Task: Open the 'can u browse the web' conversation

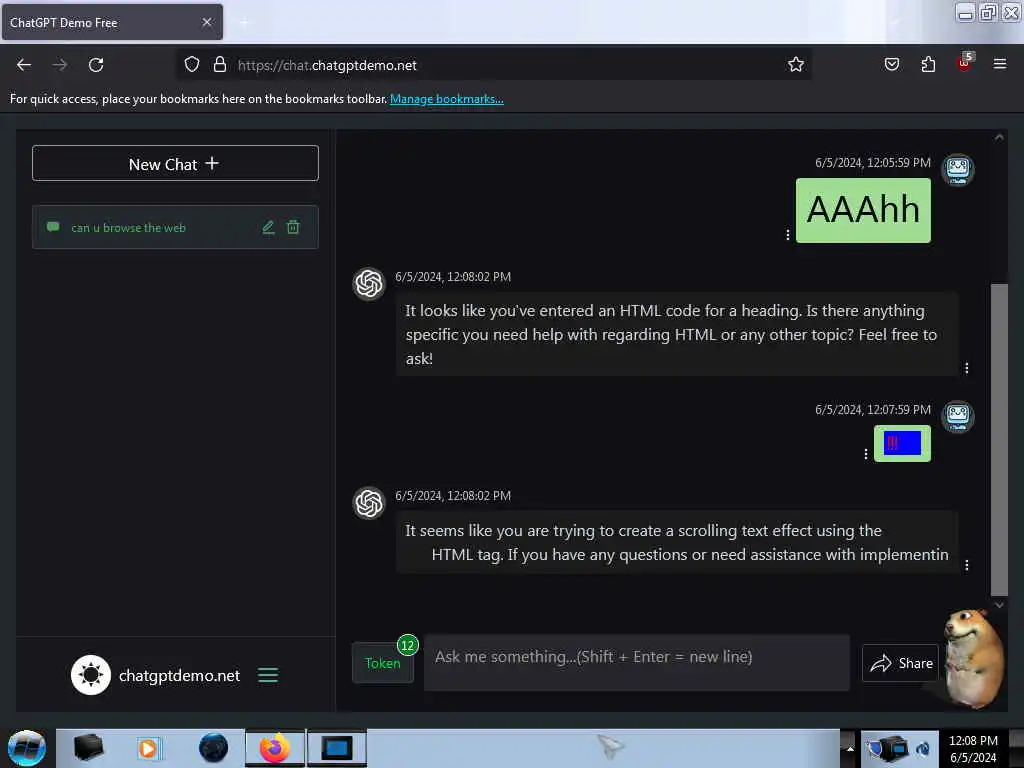Action: pyautogui.click(x=175, y=227)
